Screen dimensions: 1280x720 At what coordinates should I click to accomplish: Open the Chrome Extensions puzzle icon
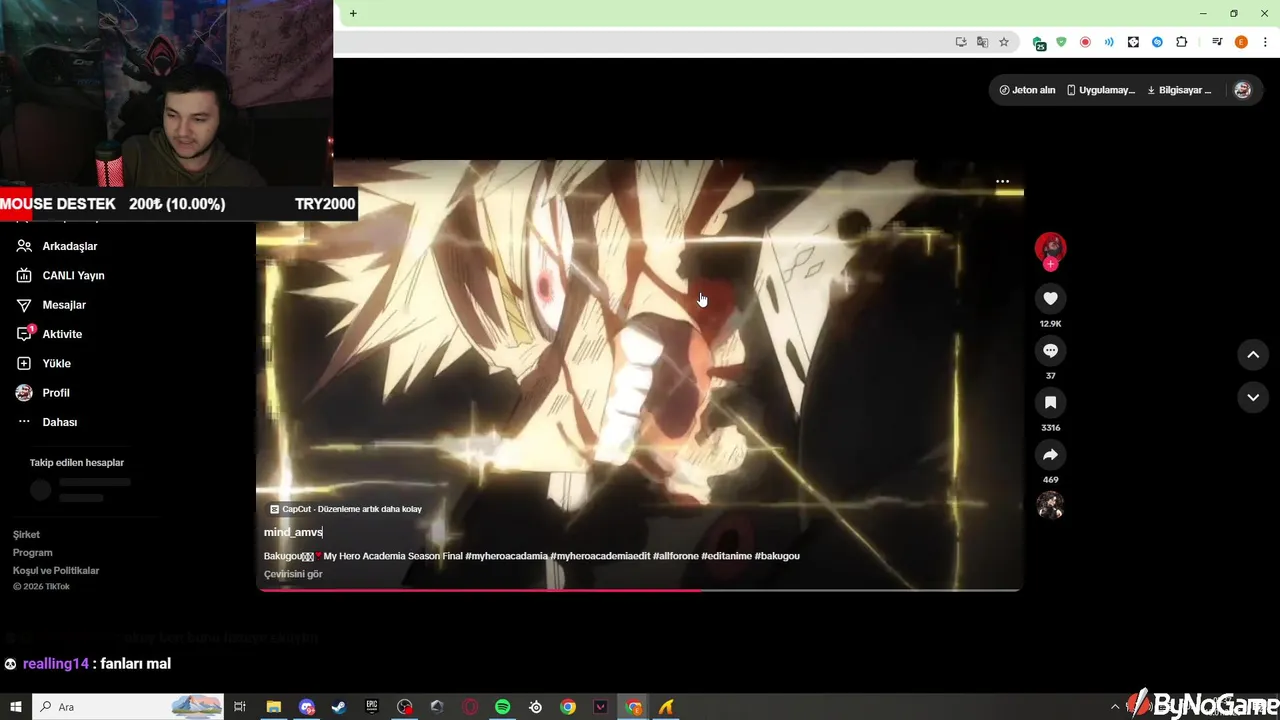[1182, 42]
